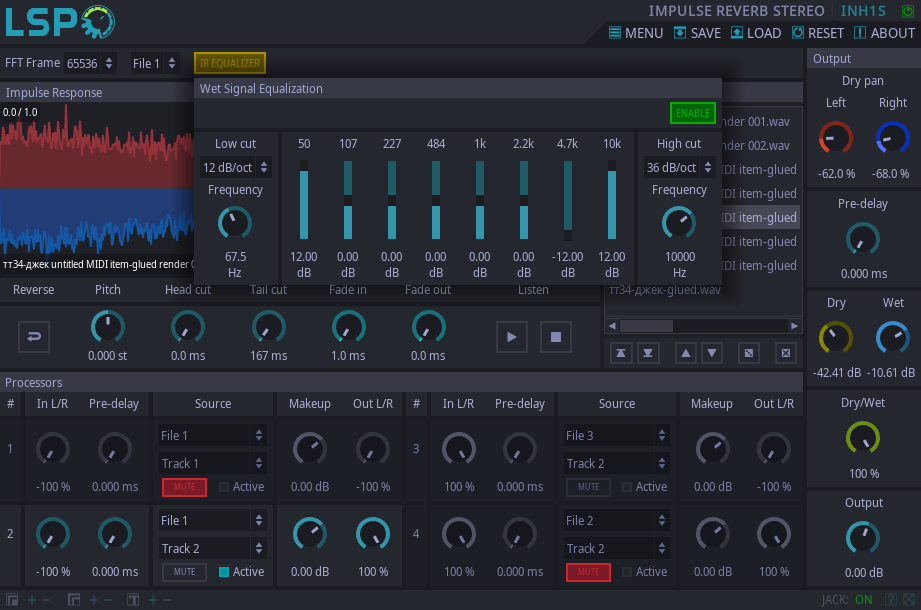Move selected file down one position
This screenshot has height=610, width=921.
pyautogui.click(x=712, y=353)
